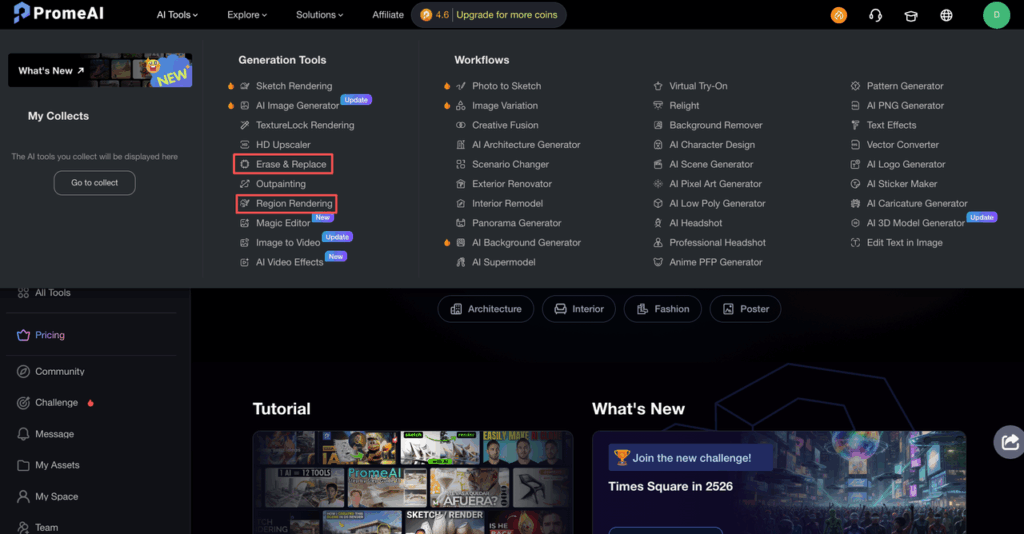Click the floating share arrow button
This screenshot has width=1024, height=534.
[1009, 442]
